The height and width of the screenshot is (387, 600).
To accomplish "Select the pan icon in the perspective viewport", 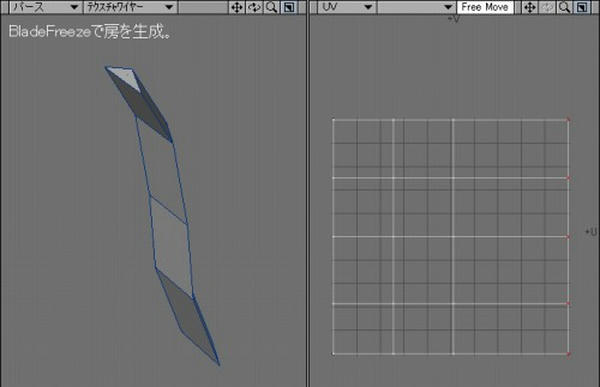I will tap(237, 7).
